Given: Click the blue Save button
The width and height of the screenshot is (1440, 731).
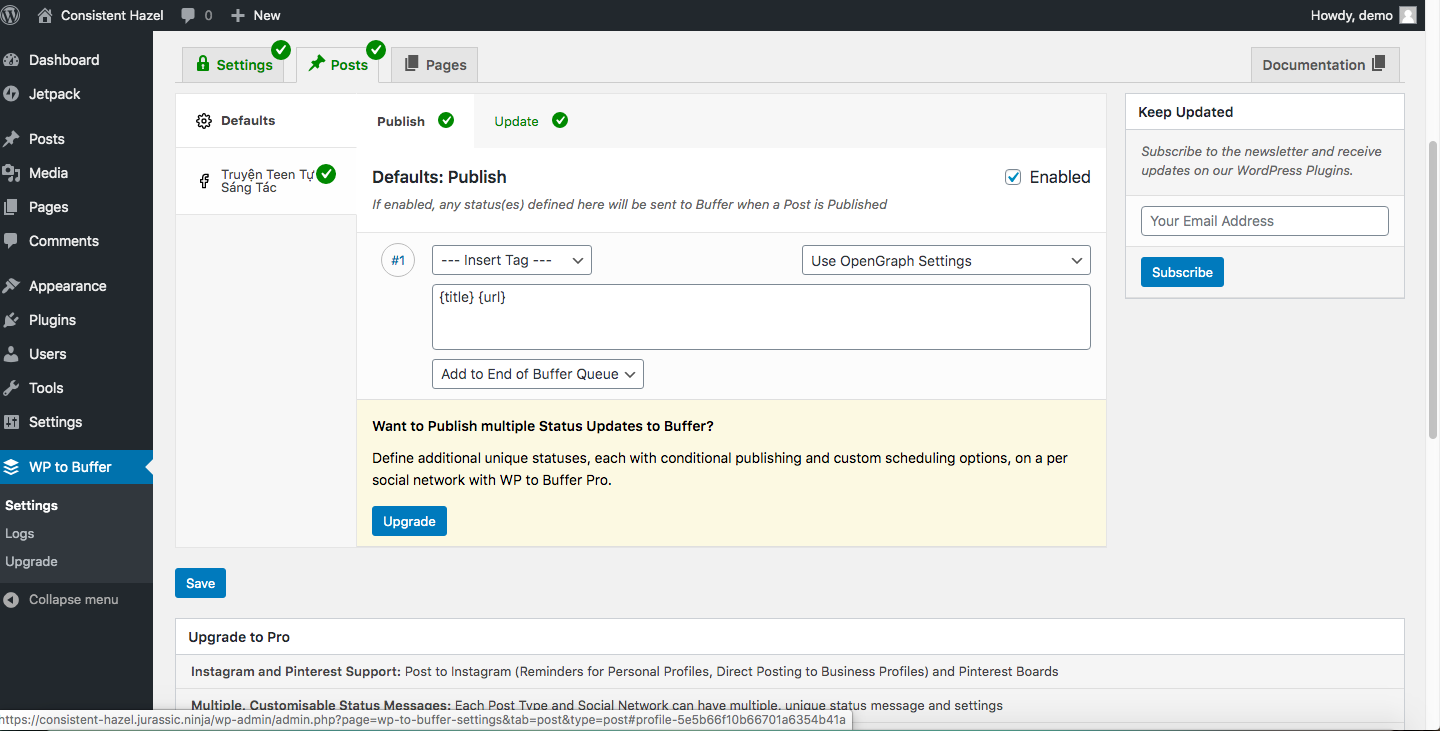Looking at the screenshot, I should click(x=200, y=583).
